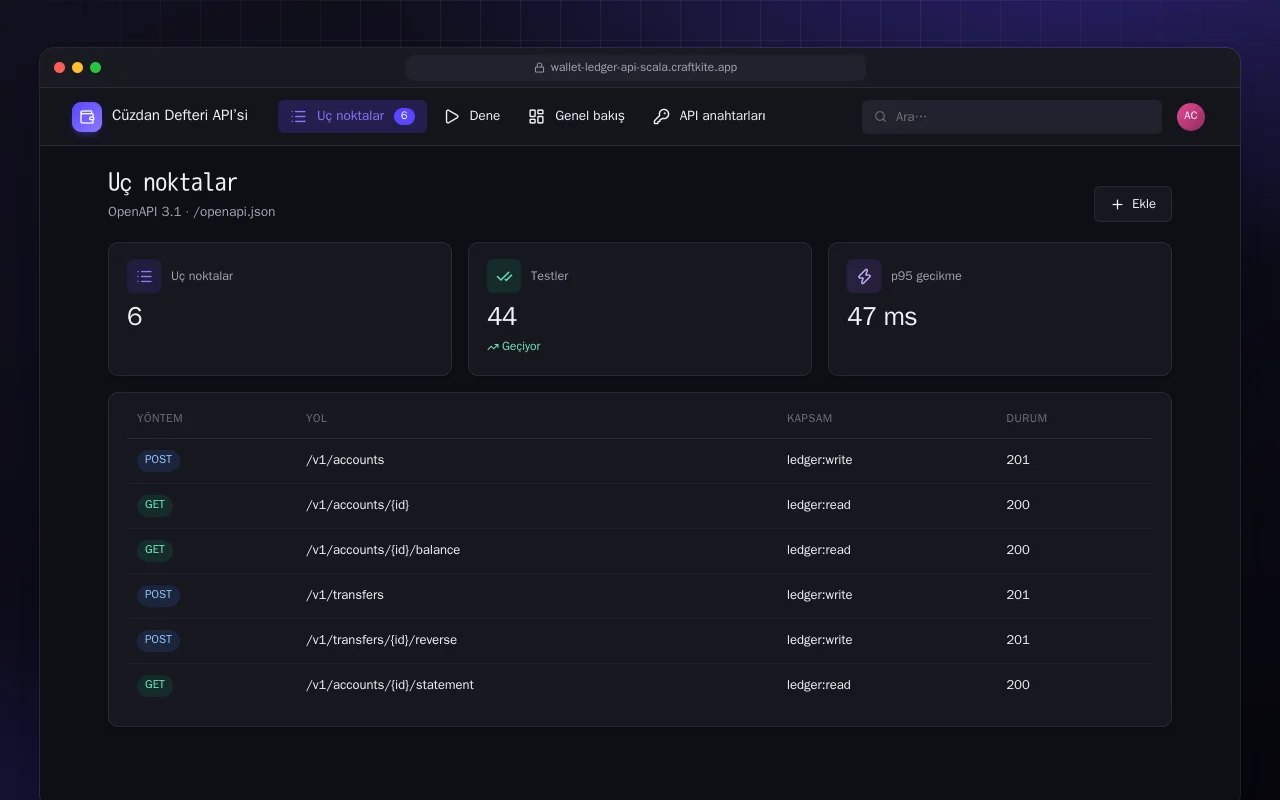Click the API anahtarları key icon
Viewport: 1280px width, 800px height.
(661, 116)
